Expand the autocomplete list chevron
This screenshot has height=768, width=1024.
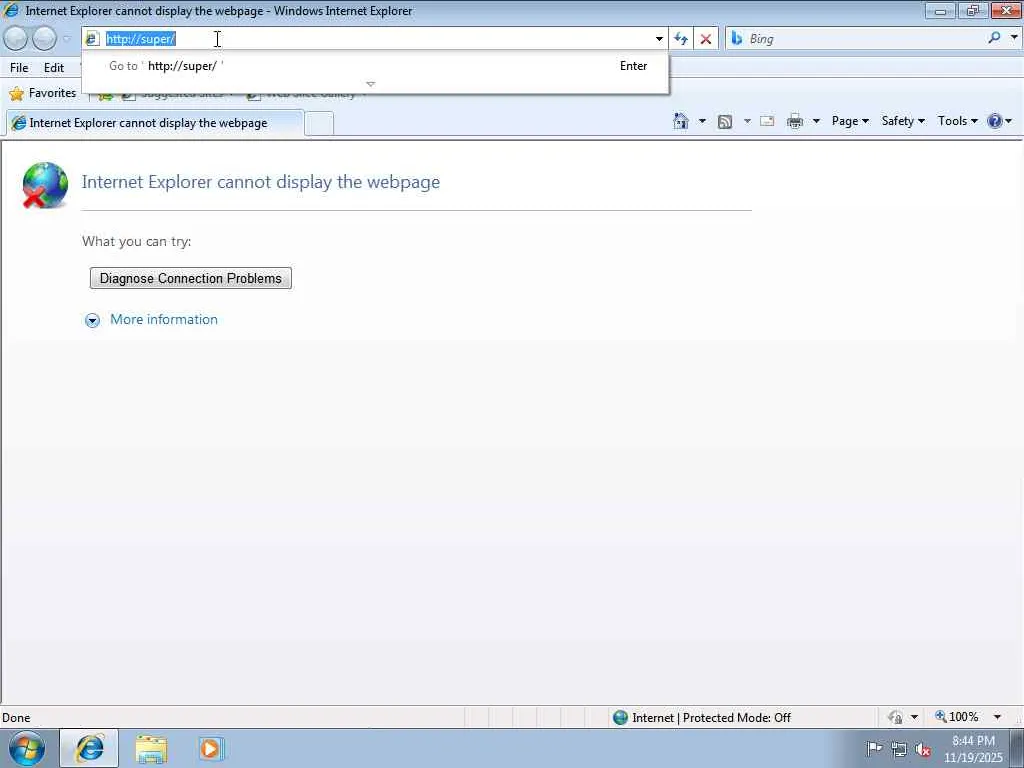(370, 84)
